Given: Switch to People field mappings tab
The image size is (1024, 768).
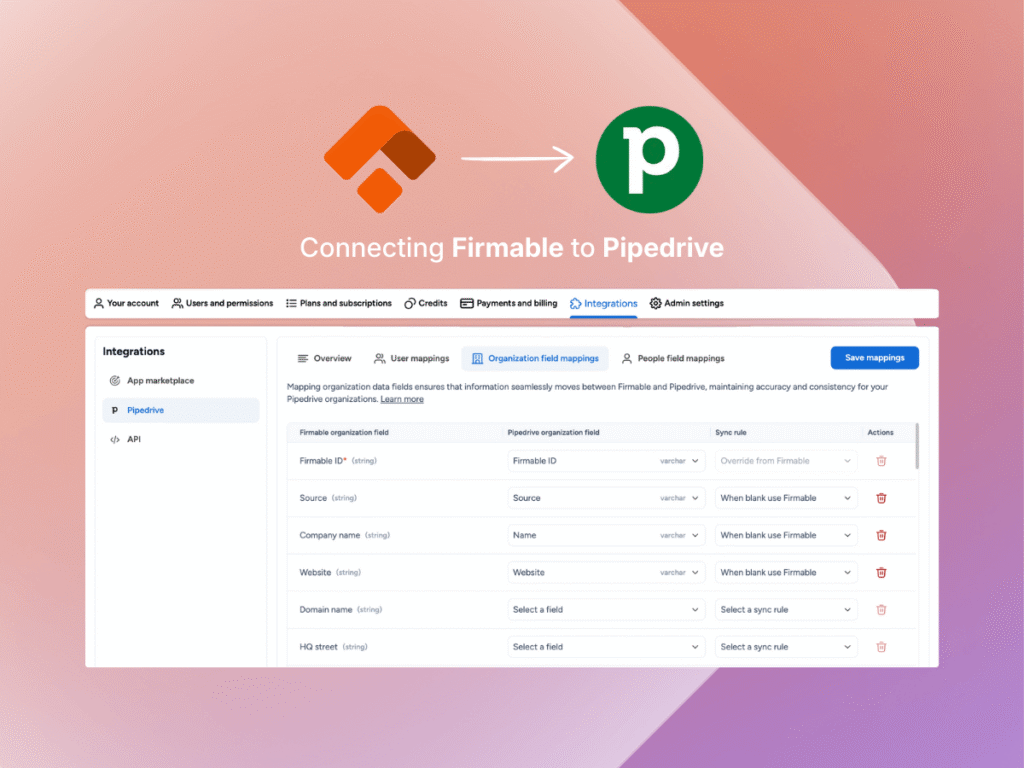Looking at the screenshot, I should 672,358.
